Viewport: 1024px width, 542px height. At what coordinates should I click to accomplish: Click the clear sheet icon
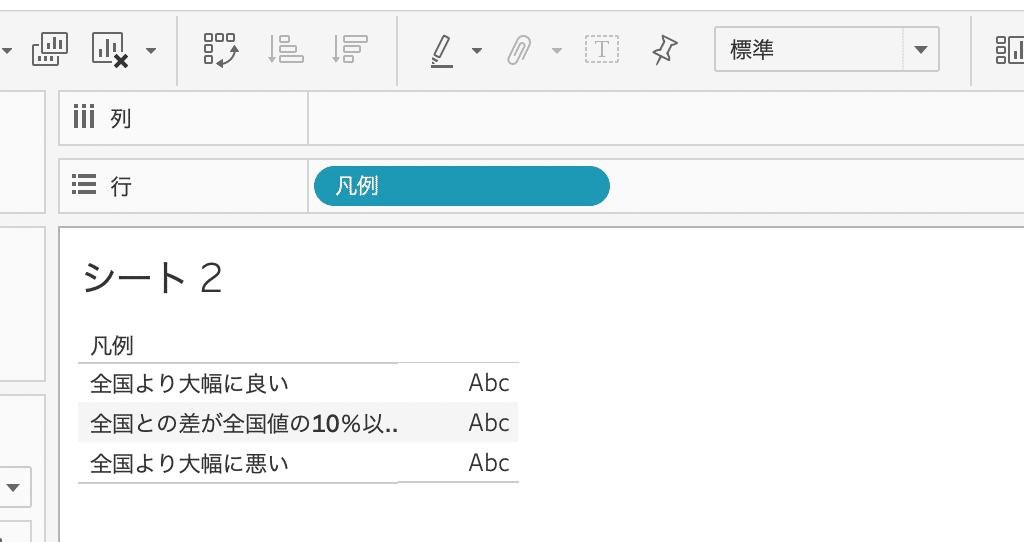coord(110,50)
